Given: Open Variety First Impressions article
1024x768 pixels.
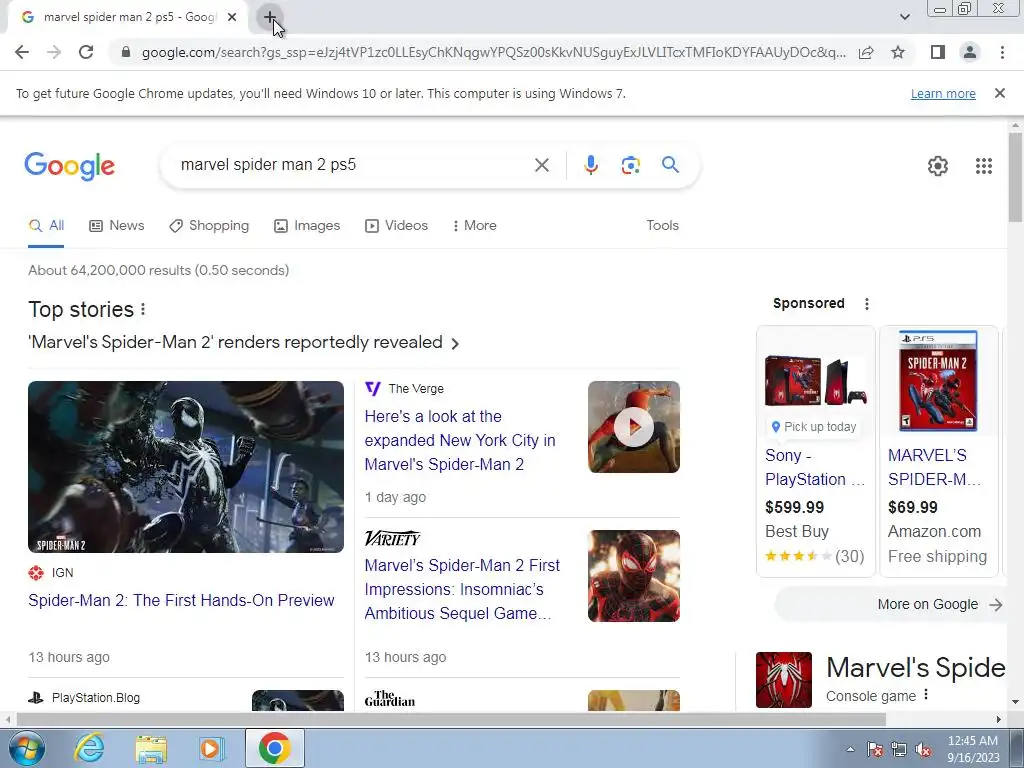Looking at the screenshot, I should coord(462,589).
